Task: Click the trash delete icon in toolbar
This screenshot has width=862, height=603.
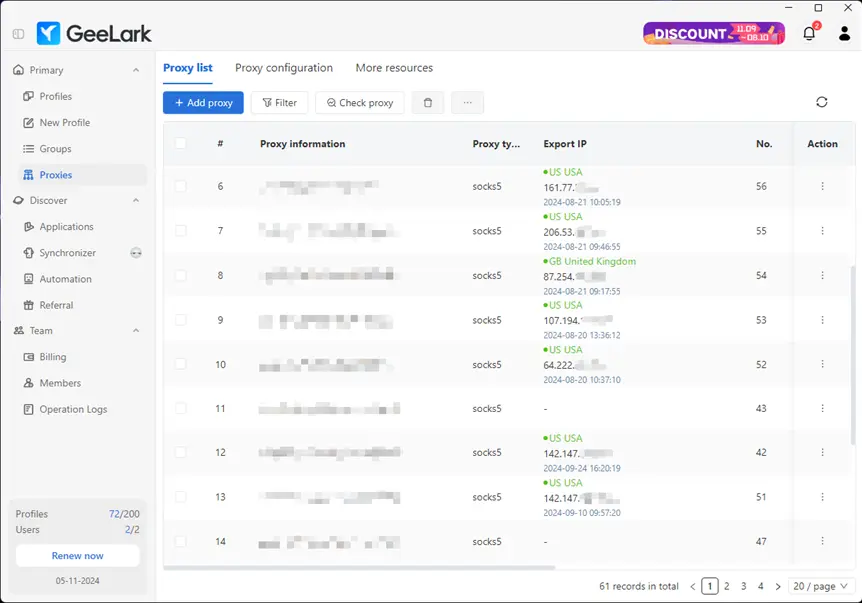Action: click(x=427, y=103)
